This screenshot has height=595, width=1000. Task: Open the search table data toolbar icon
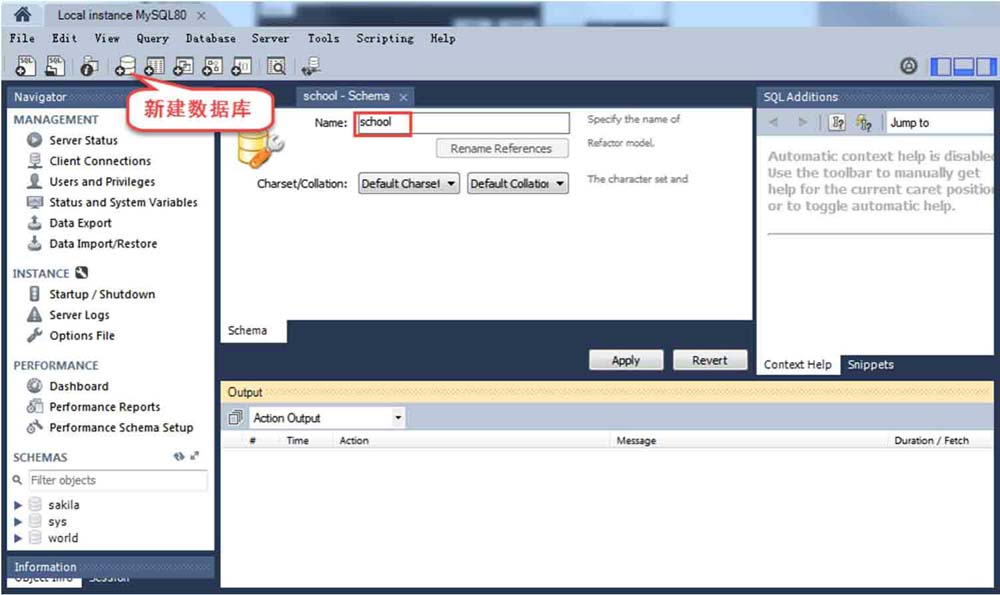click(276, 66)
